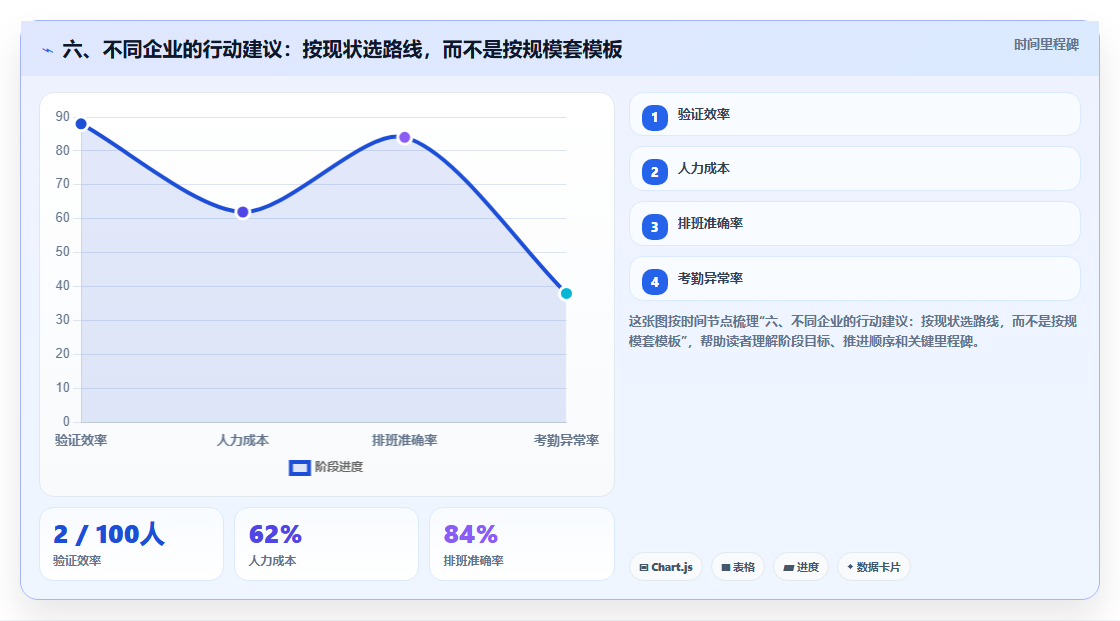Click the x-axis label 验证效率

tap(81, 440)
